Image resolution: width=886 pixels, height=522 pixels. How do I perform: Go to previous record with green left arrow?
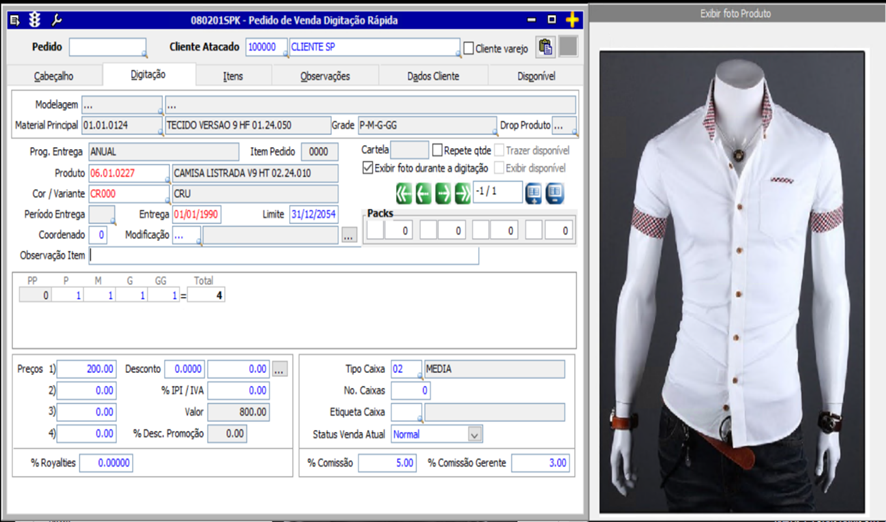coord(423,193)
